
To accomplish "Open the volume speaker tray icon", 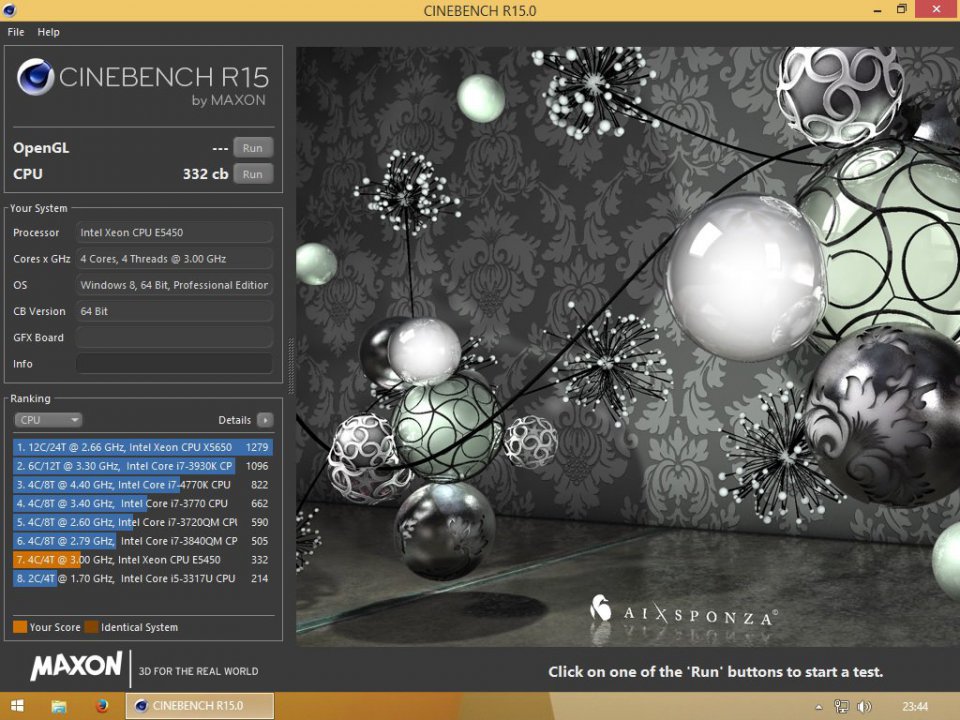I will pos(864,707).
